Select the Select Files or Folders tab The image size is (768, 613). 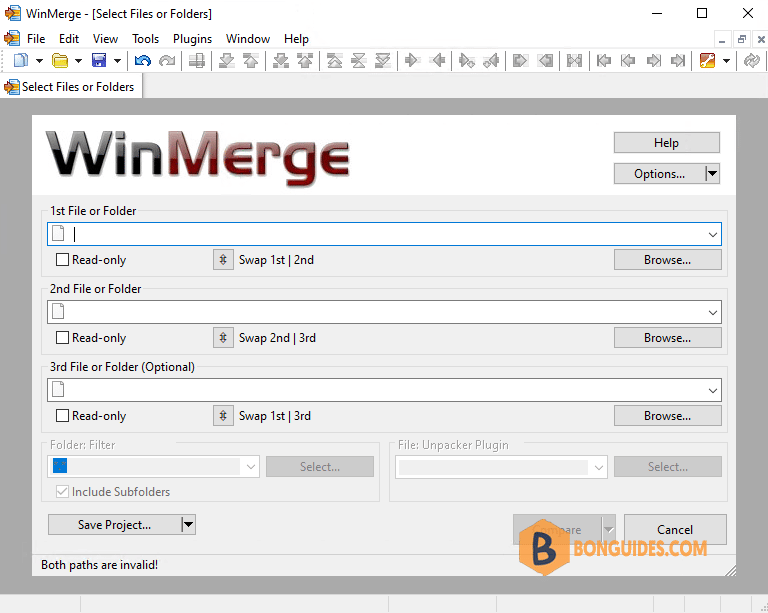(x=71, y=87)
